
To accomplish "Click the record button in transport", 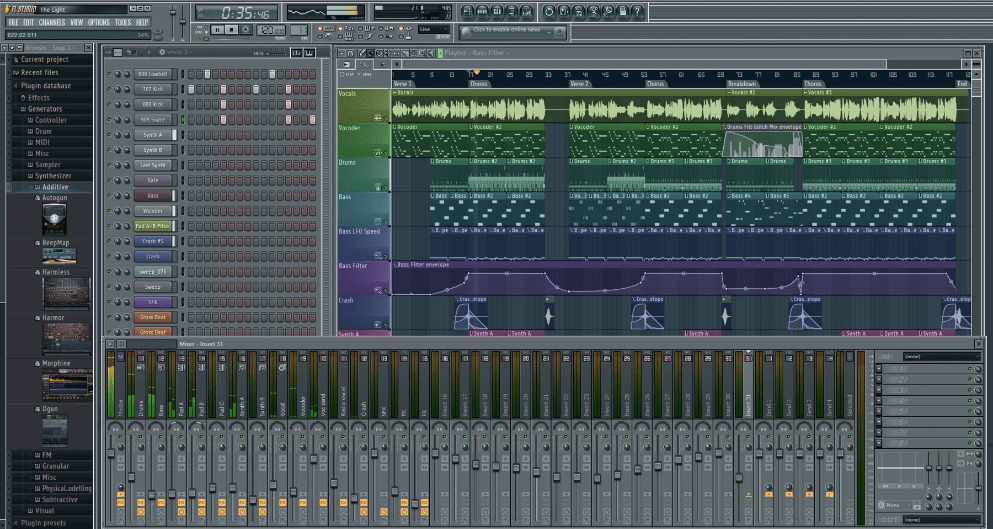I will (246, 30).
